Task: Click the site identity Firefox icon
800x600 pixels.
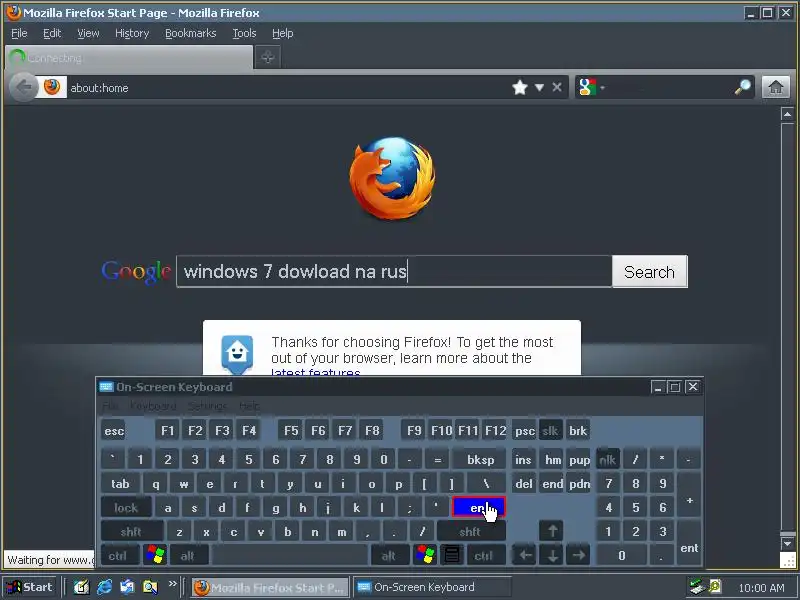Action: tap(52, 87)
